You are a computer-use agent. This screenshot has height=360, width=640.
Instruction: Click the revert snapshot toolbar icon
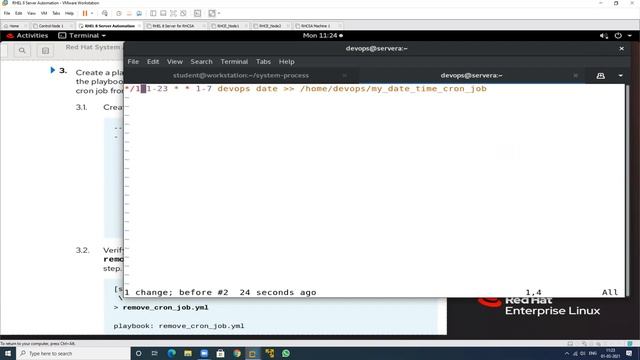click(129, 13)
